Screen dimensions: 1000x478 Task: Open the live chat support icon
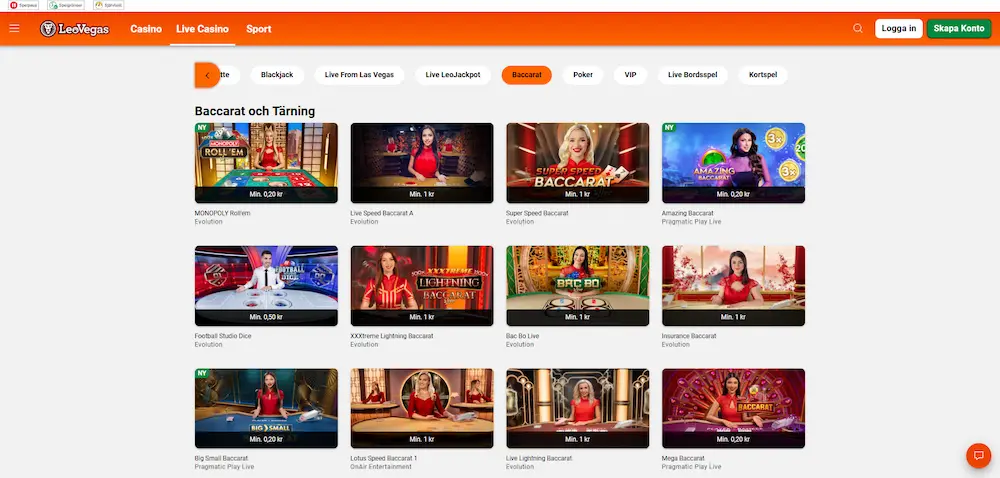point(978,456)
